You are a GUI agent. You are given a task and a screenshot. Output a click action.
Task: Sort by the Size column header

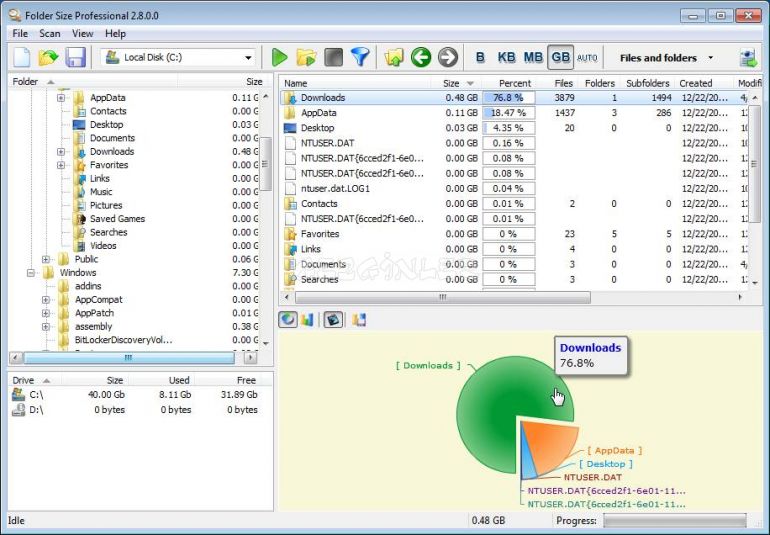pyautogui.click(x=456, y=83)
